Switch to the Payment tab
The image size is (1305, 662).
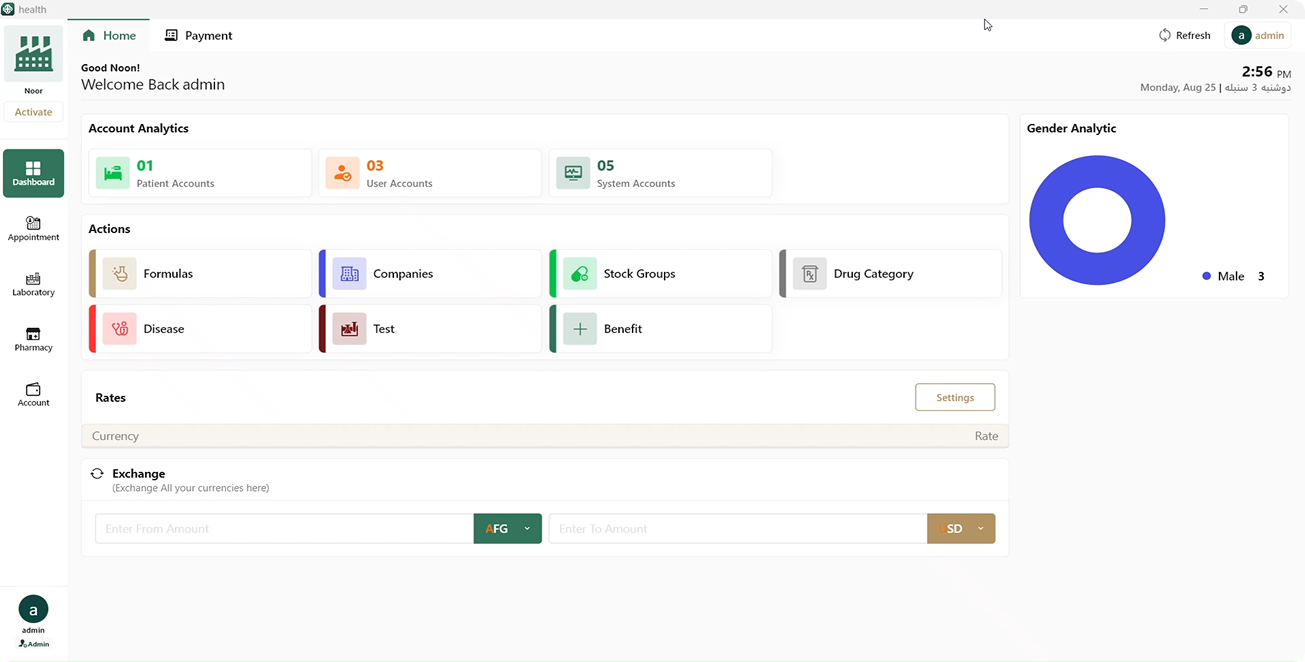(x=198, y=35)
